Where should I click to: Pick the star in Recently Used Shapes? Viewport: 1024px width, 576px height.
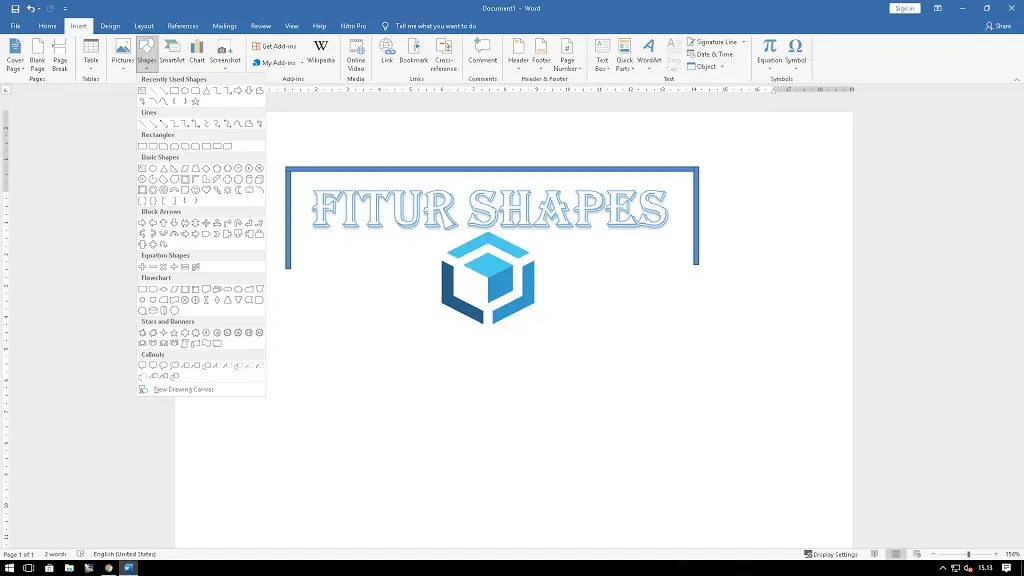tap(195, 101)
